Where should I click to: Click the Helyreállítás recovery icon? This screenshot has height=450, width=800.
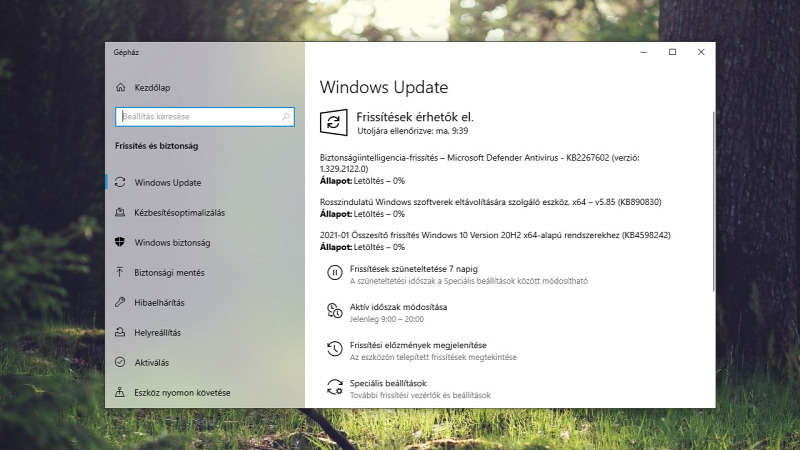pos(120,332)
